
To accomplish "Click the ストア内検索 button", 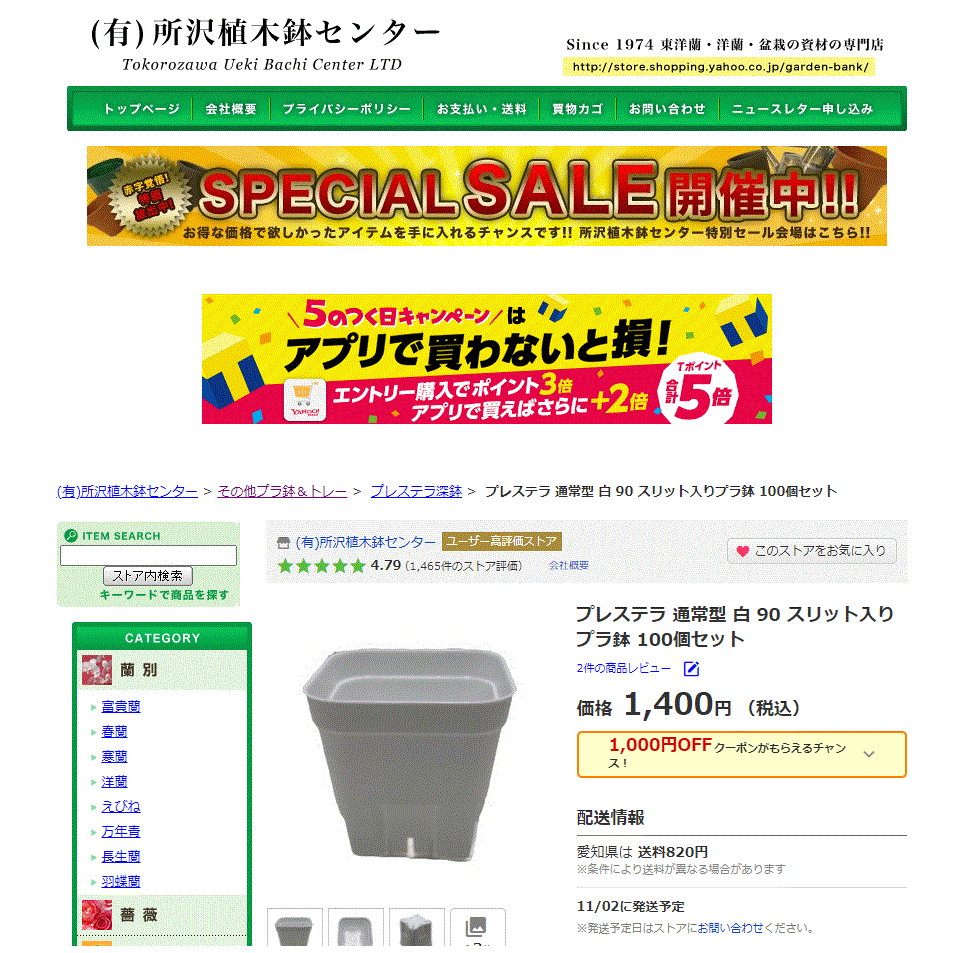I will [x=148, y=576].
